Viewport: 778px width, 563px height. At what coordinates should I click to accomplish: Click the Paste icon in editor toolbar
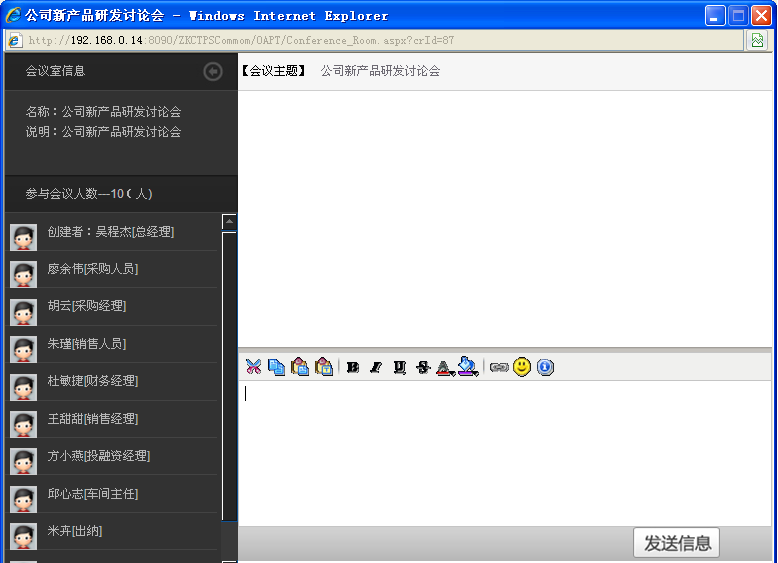(x=300, y=367)
